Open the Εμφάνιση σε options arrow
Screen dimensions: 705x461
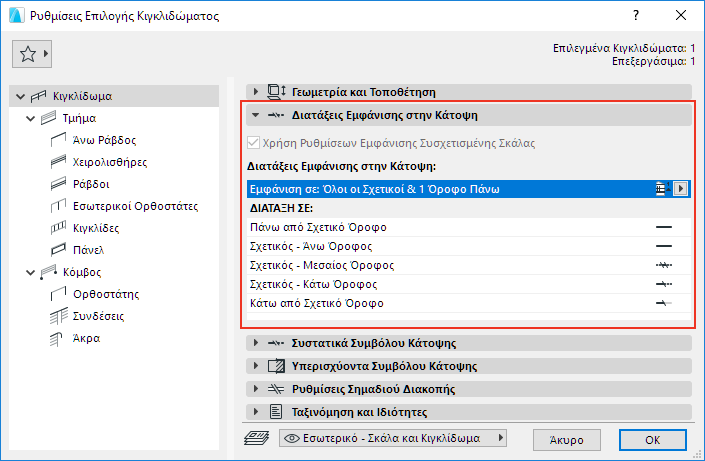click(x=681, y=188)
